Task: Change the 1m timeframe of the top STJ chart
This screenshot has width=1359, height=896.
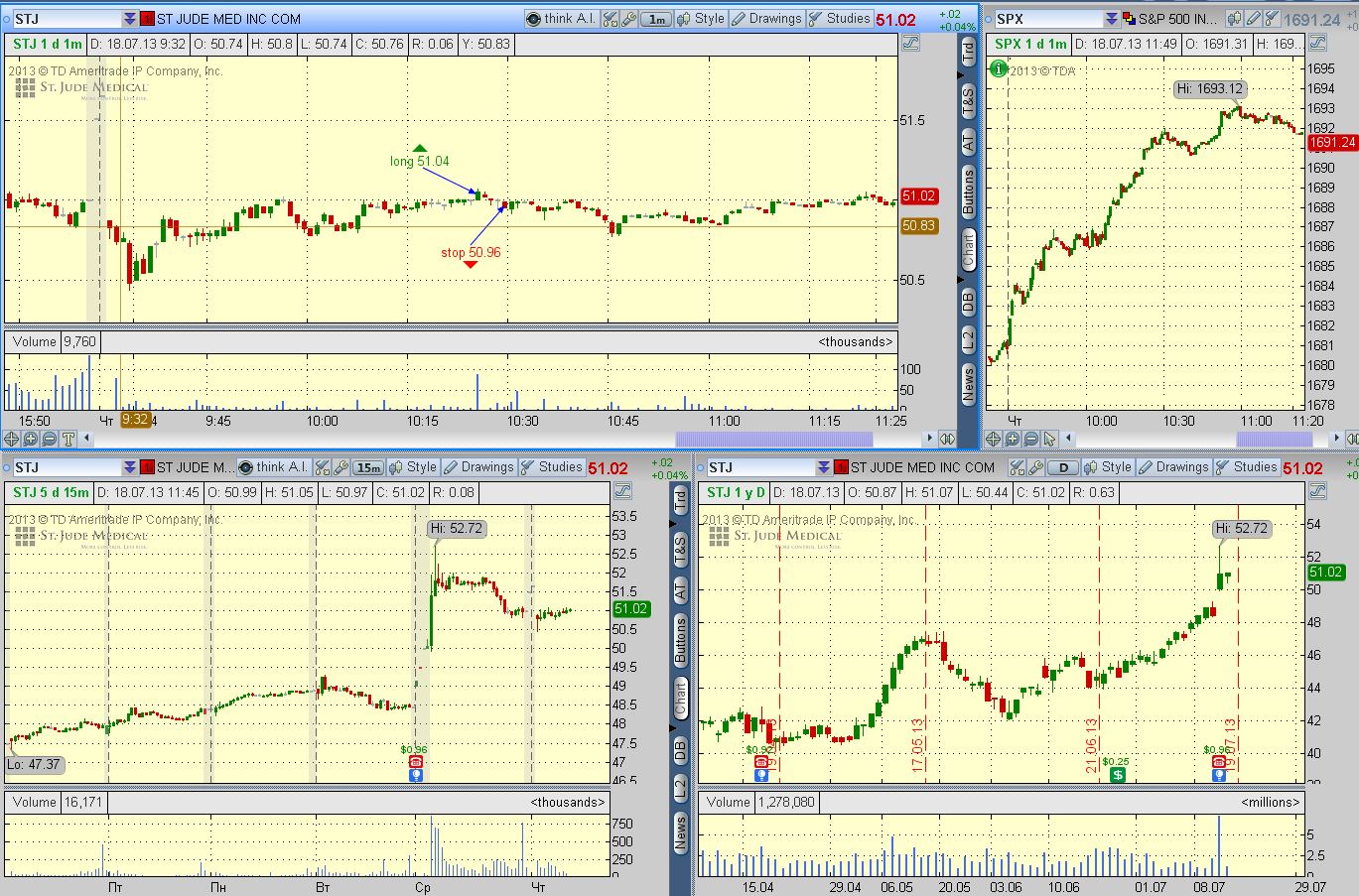Action: tap(656, 19)
